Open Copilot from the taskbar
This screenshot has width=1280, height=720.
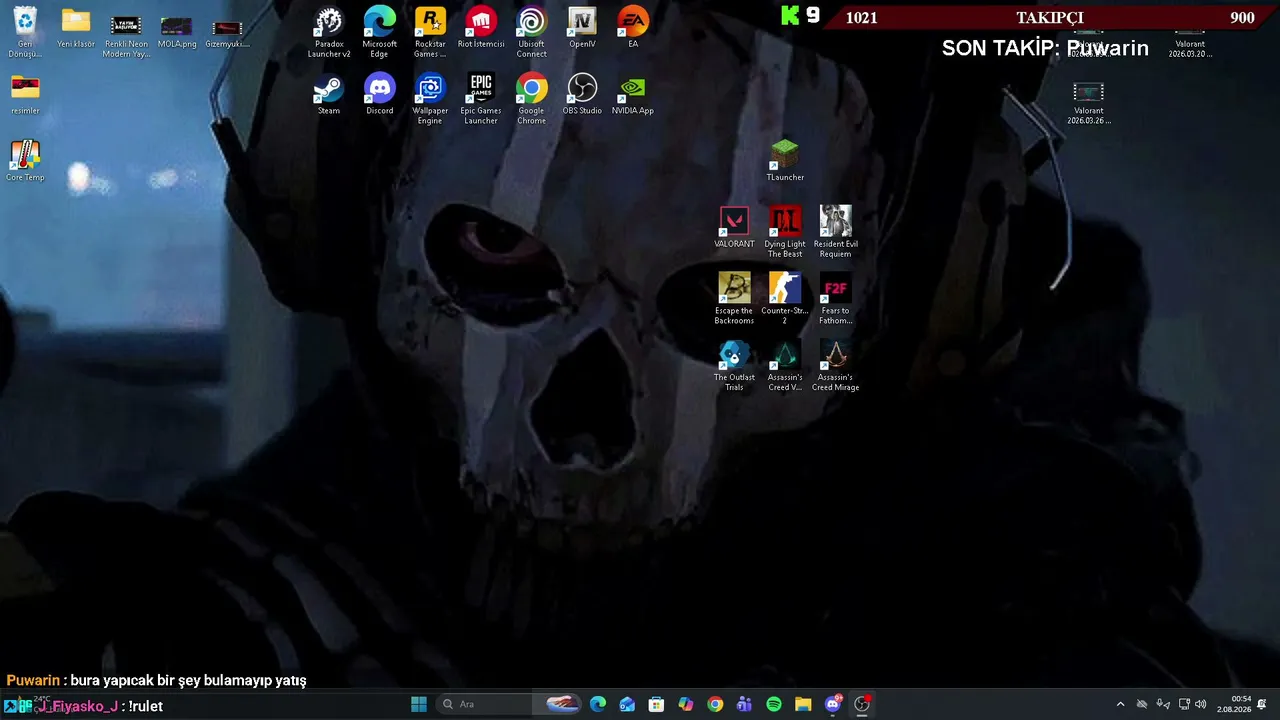[x=686, y=704]
